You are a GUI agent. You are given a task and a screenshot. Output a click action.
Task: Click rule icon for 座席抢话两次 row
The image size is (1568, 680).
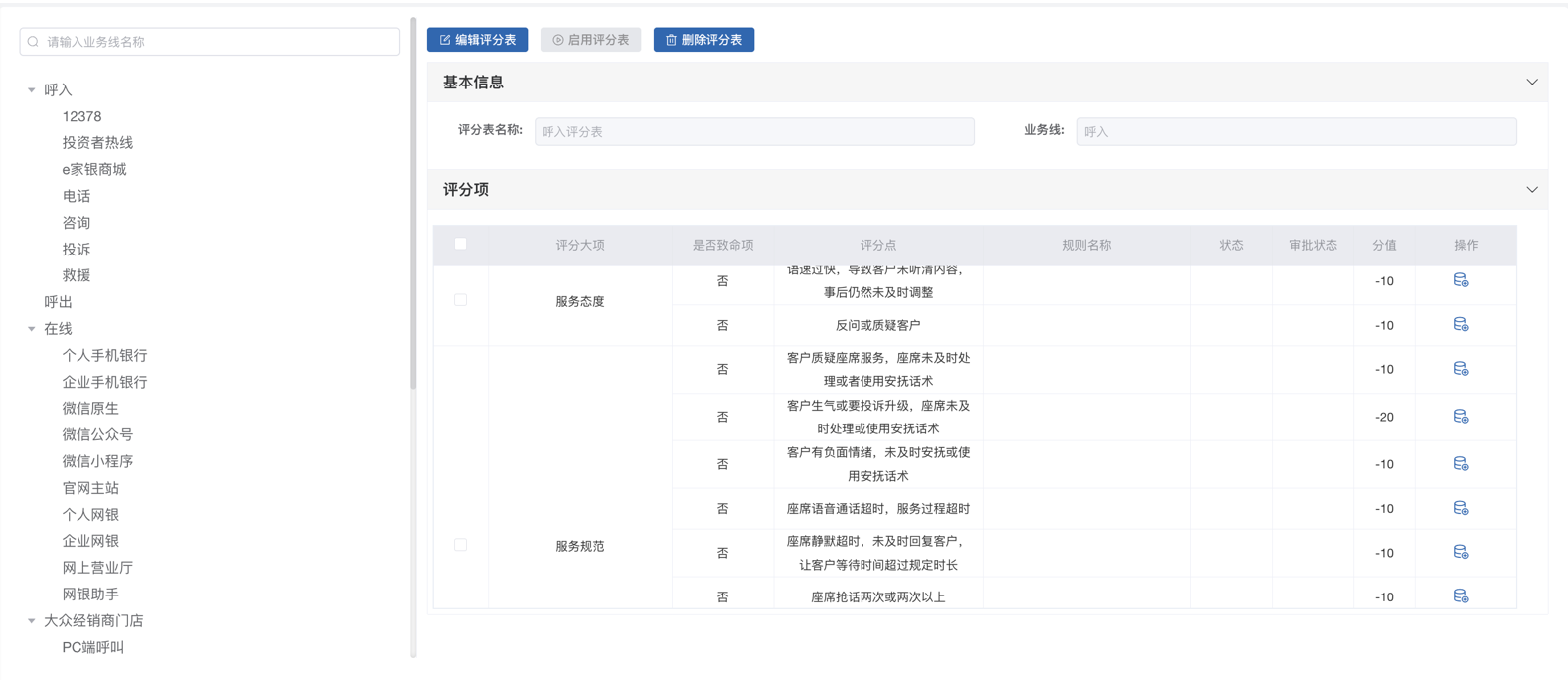click(1460, 596)
